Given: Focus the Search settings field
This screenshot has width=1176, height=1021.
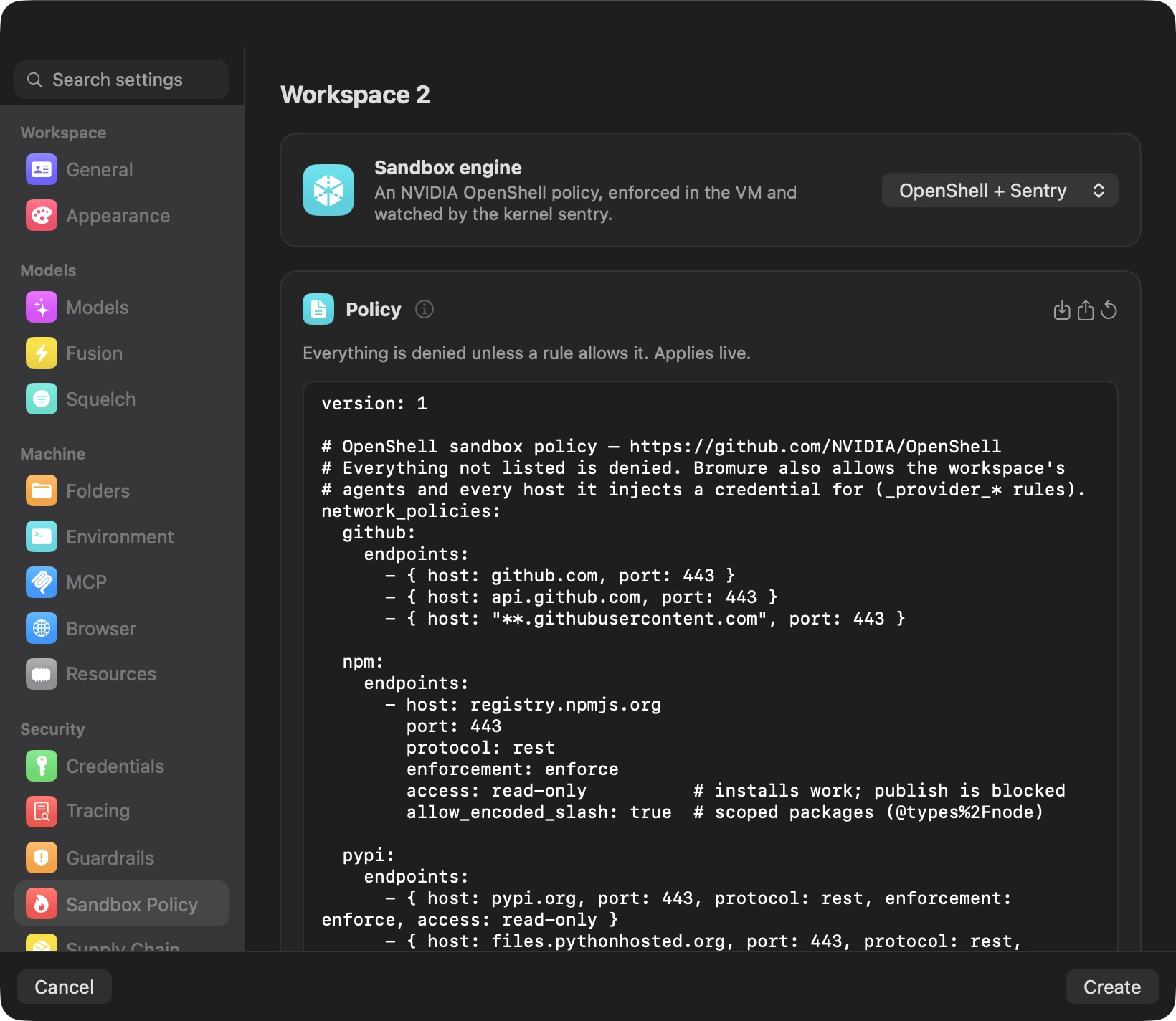Looking at the screenshot, I should click(122, 80).
